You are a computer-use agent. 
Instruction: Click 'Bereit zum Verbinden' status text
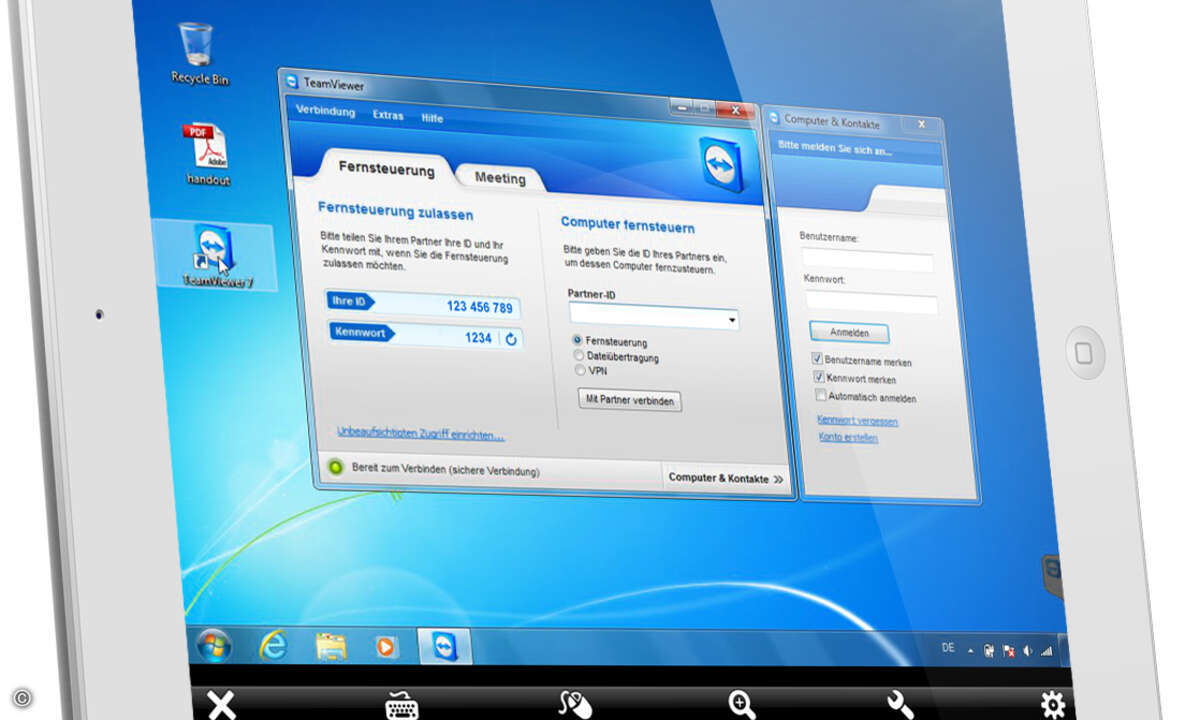(445, 469)
